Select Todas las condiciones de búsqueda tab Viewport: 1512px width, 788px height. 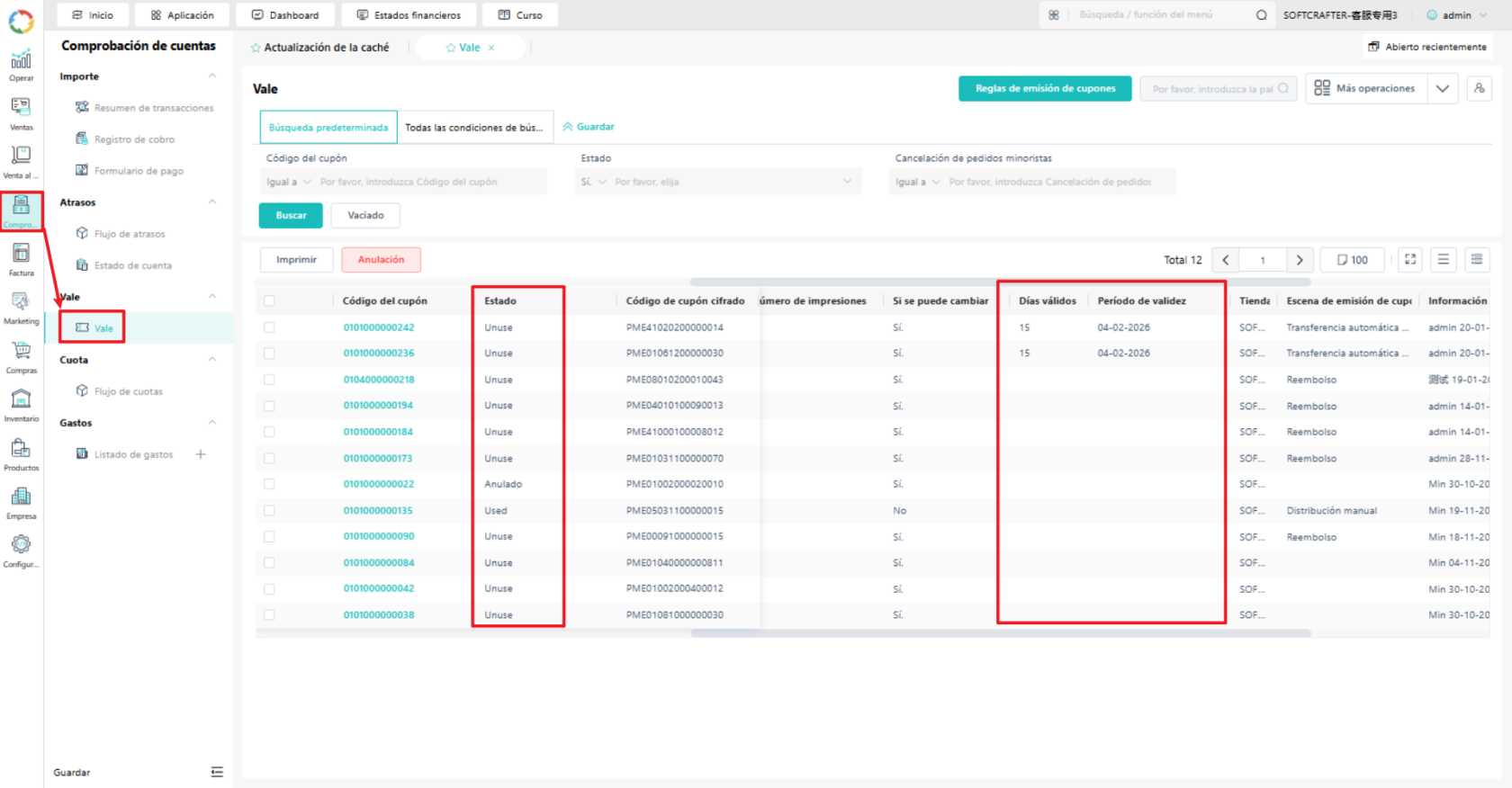473,128
